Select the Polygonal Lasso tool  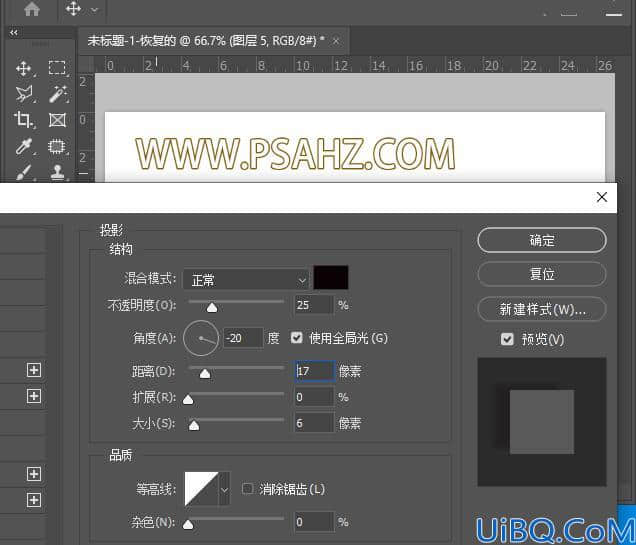(24, 94)
